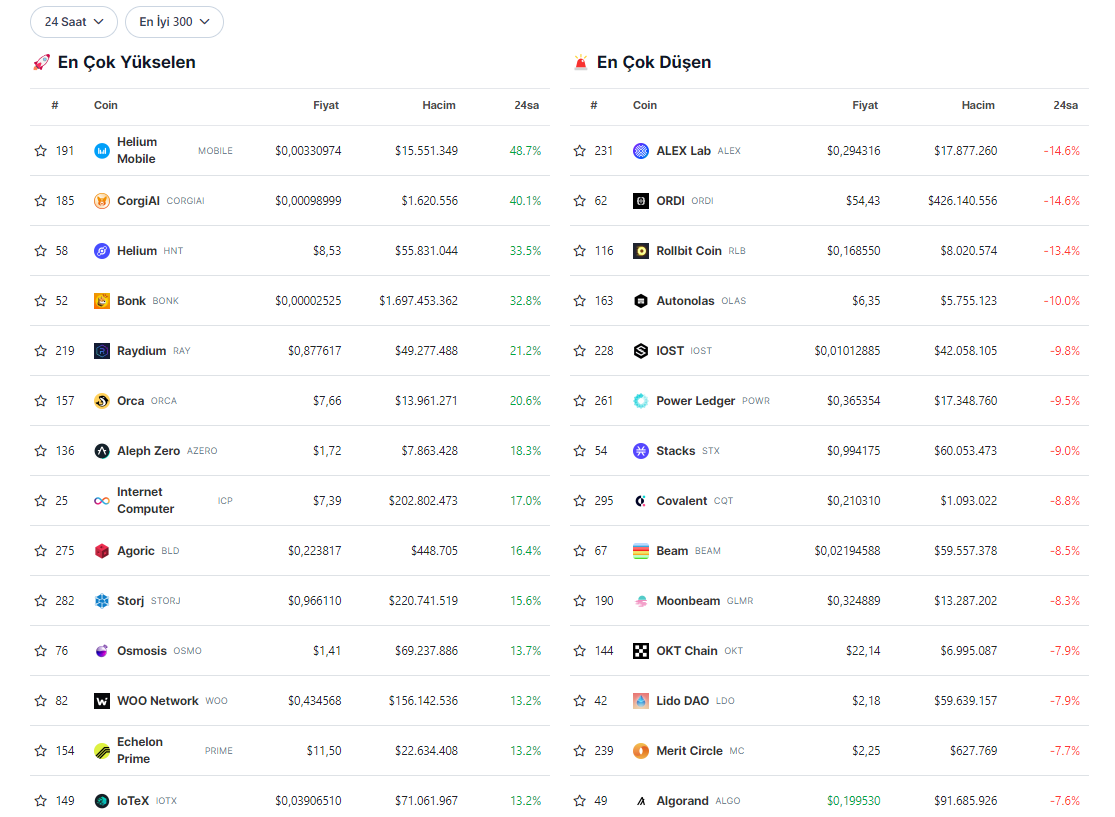Open the Power Ledger coin page
The height and width of the screenshot is (817, 1115).
[695, 401]
